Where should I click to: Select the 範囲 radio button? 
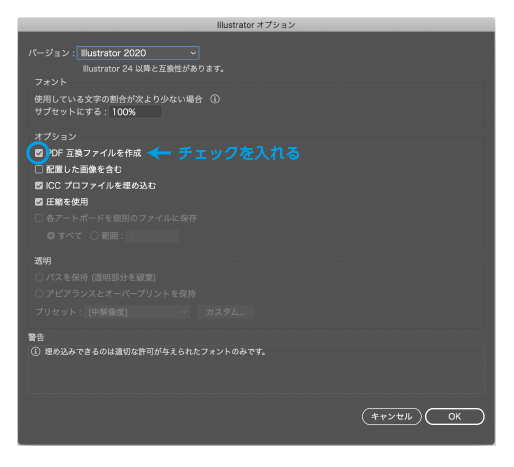pos(94,236)
